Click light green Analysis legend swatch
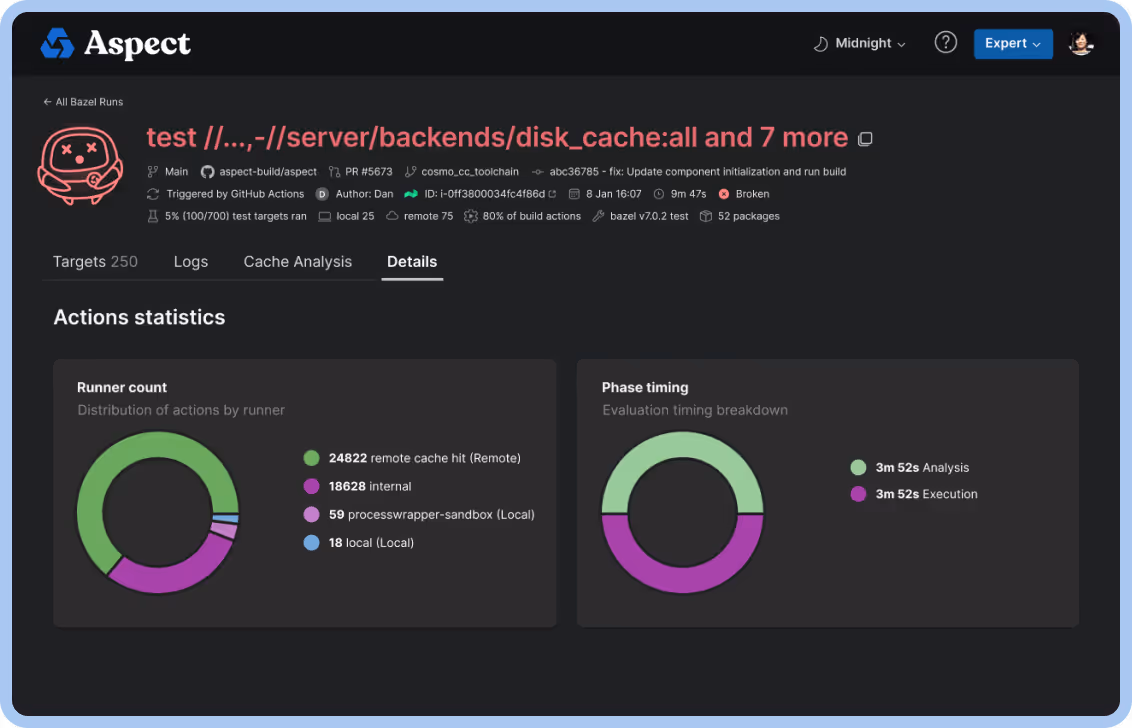The image size is (1132, 728). pos(858,467)
